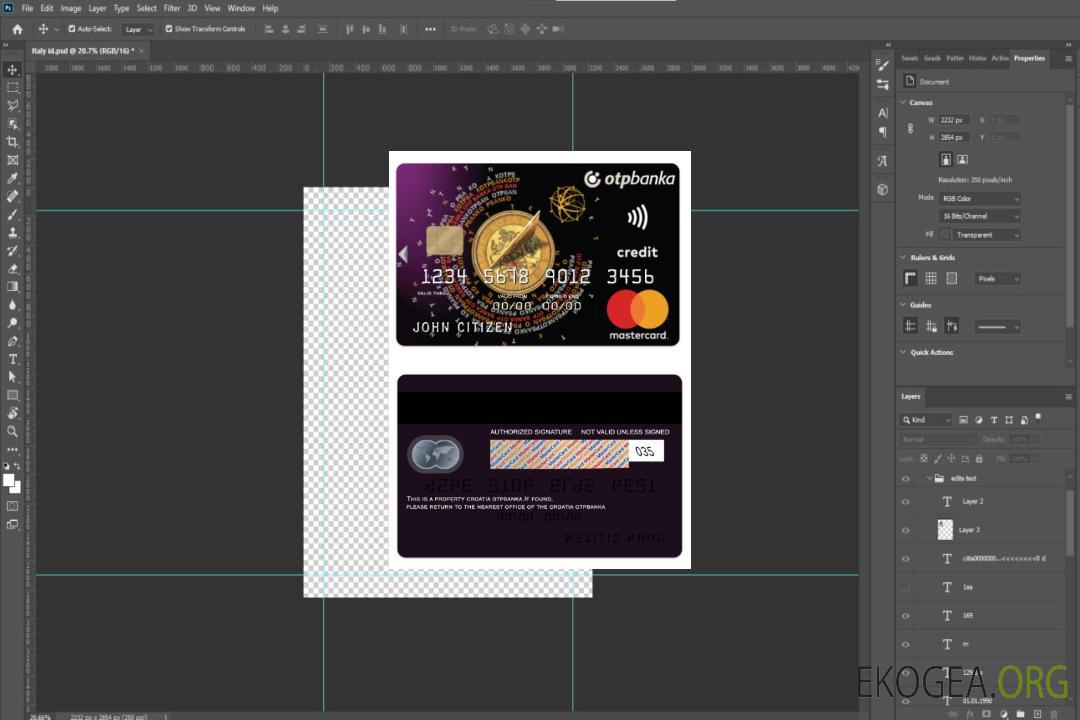The height and width of the screenshot is (720, 1080).
Task: Open the Character panel icon
Action: click(883, 113)
